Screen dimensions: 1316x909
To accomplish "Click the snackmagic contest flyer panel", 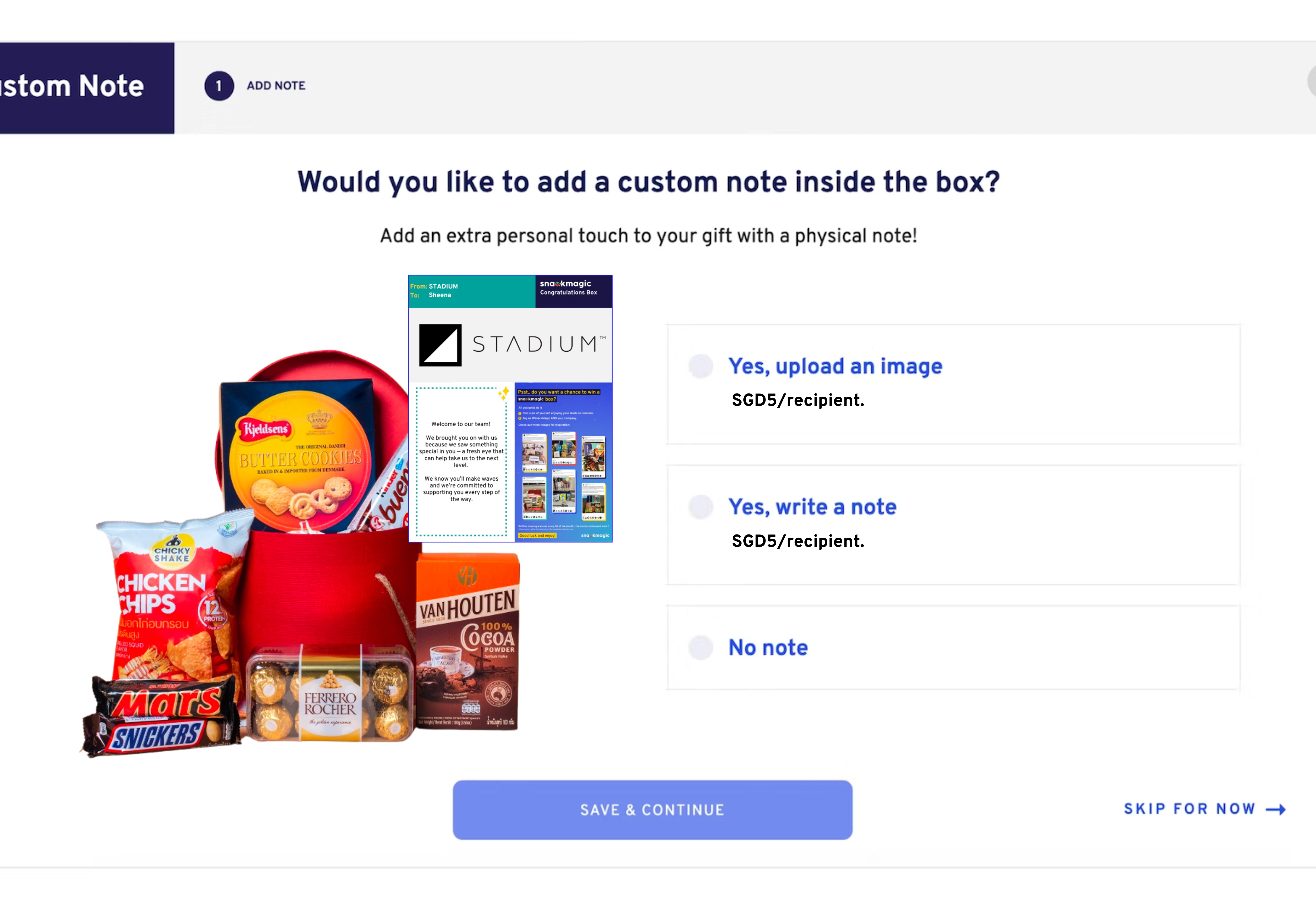I will pos(563,462).
